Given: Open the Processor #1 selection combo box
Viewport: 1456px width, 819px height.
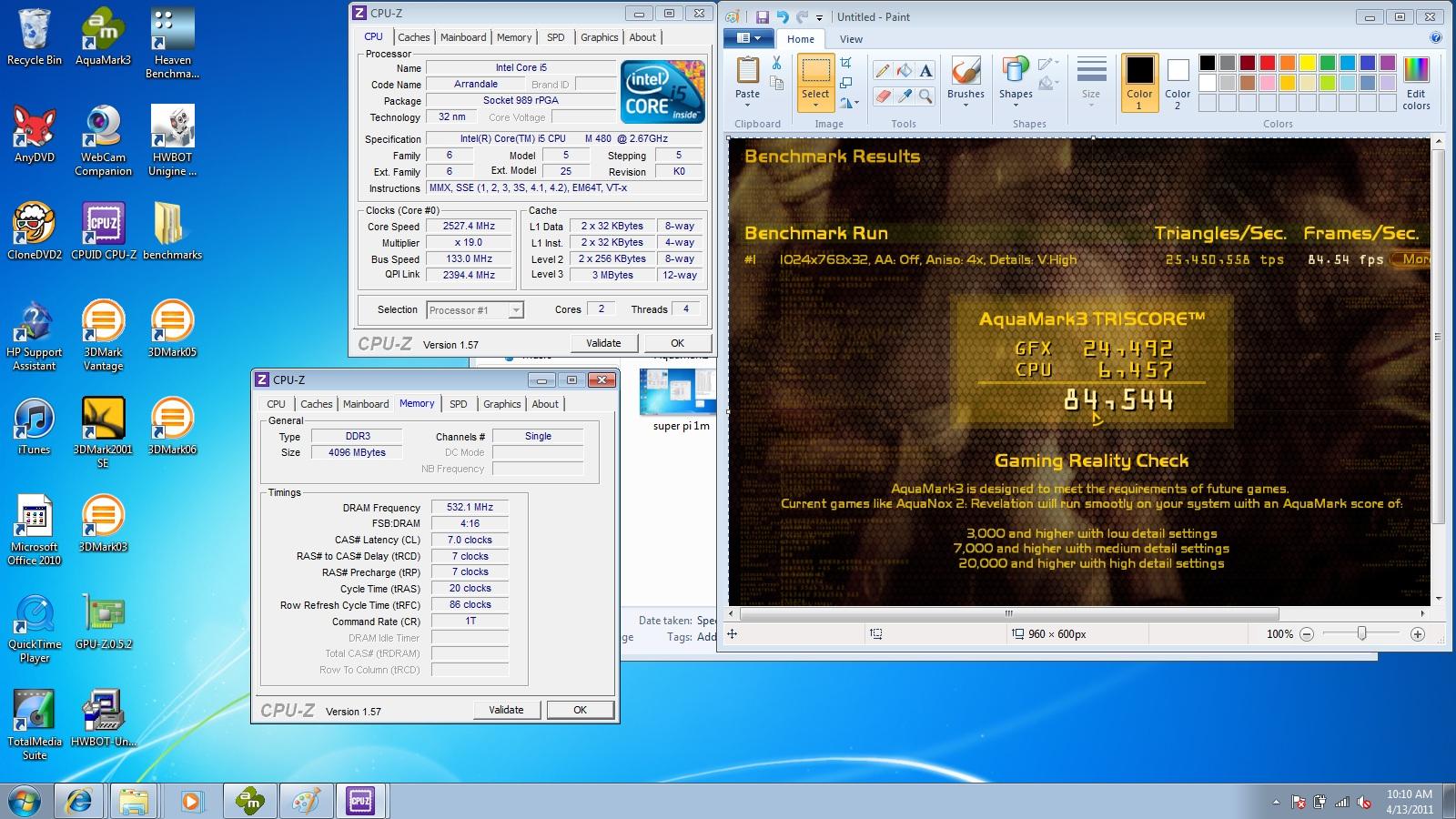Looking at the screenshot, I should [475, 310].
